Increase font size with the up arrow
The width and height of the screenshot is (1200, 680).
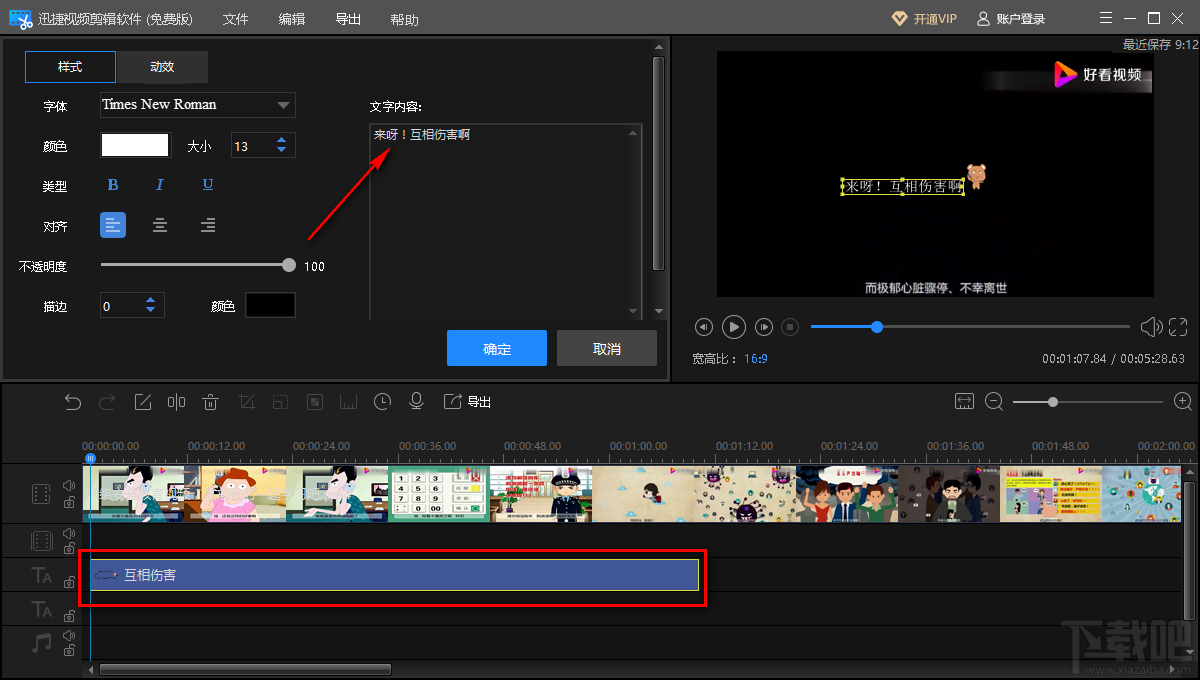click(x=281, y=141)
